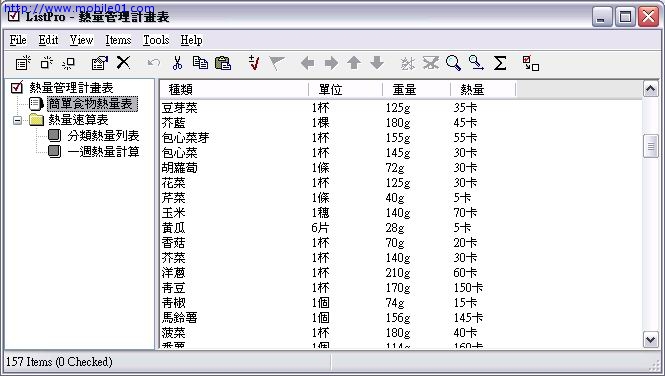Click the 150卡 calorie value

(468, 288)
